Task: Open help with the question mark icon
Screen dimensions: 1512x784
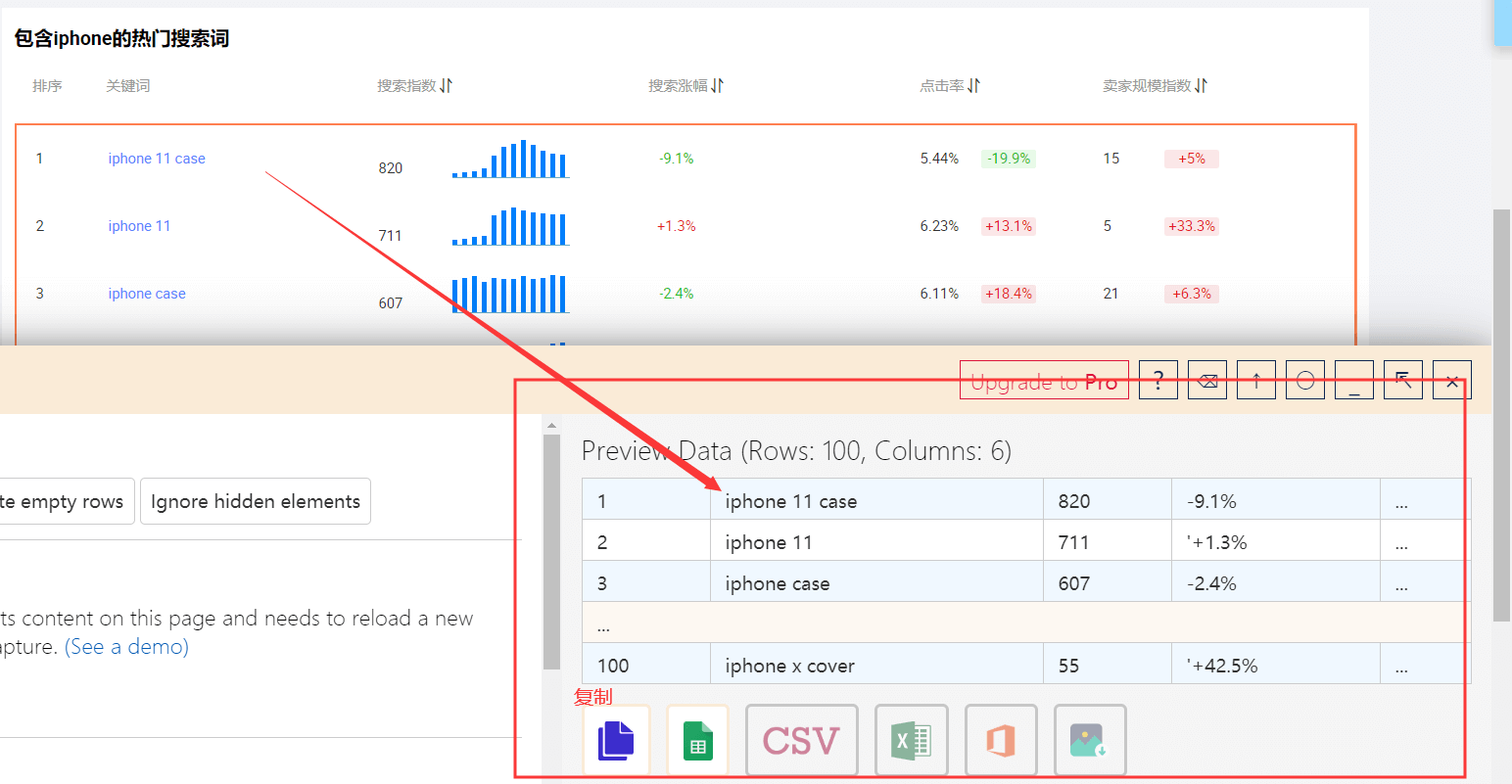Action: point(1158,380)
